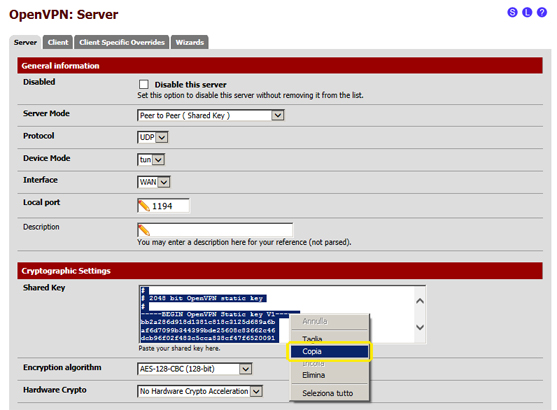Click the '2048 bit OpenVPN static key' line

click(x=206, y=298)
